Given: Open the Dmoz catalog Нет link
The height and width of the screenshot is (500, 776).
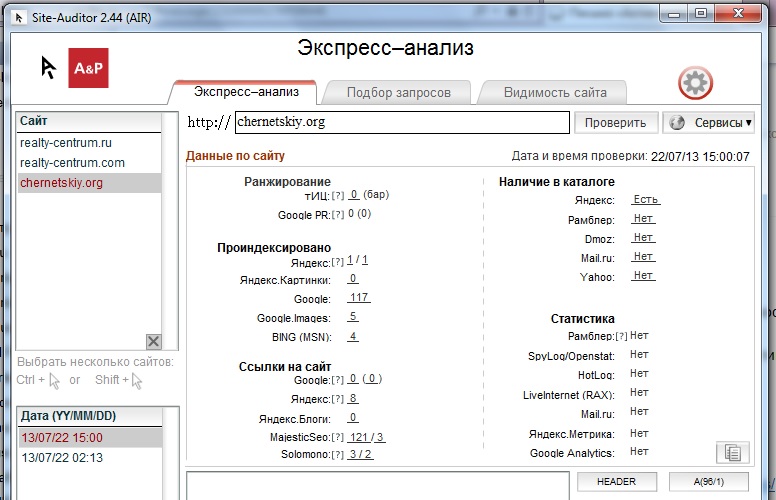Looking at the screenshot, I should (x=643, y=237).
